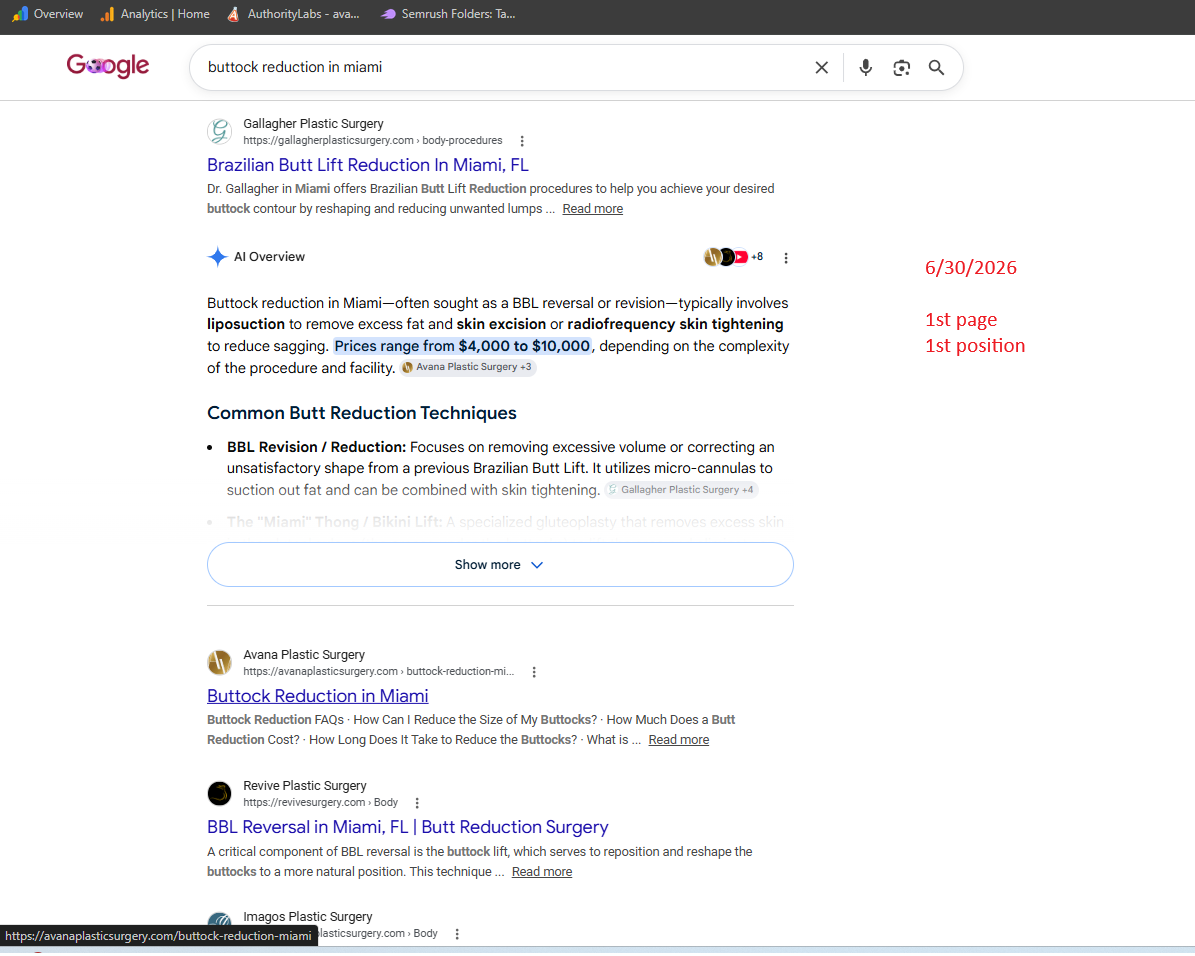Click revivesurgery.com › Body URL breadcrumb
The width and height of the screenshot is (1195, 956).
point(320,803)
